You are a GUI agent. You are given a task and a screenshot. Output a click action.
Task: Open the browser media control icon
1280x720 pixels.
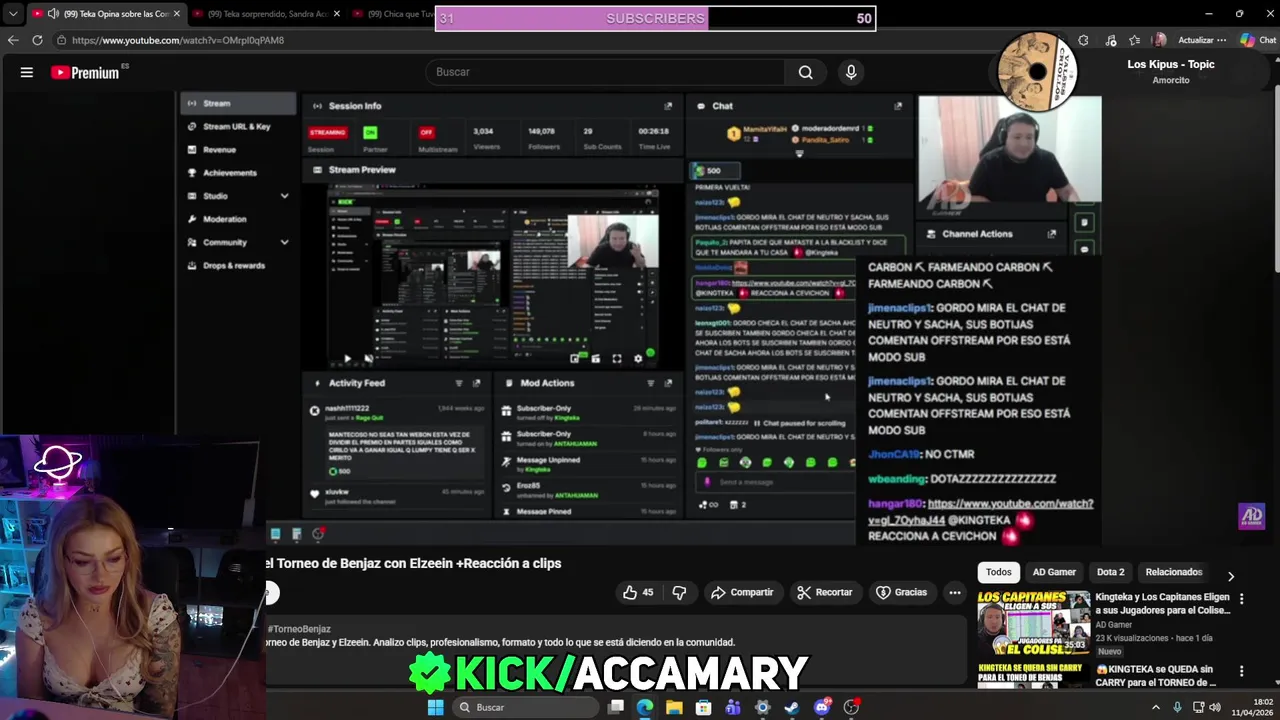tap(1110, 40)
